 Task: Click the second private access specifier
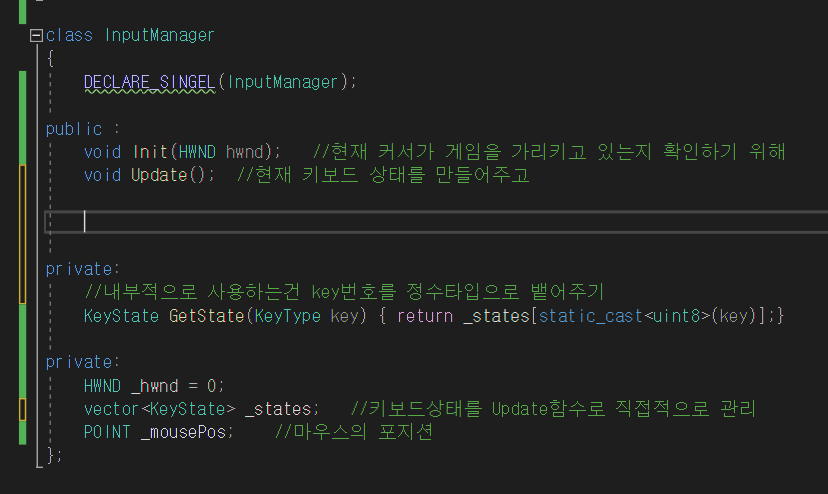79,362
